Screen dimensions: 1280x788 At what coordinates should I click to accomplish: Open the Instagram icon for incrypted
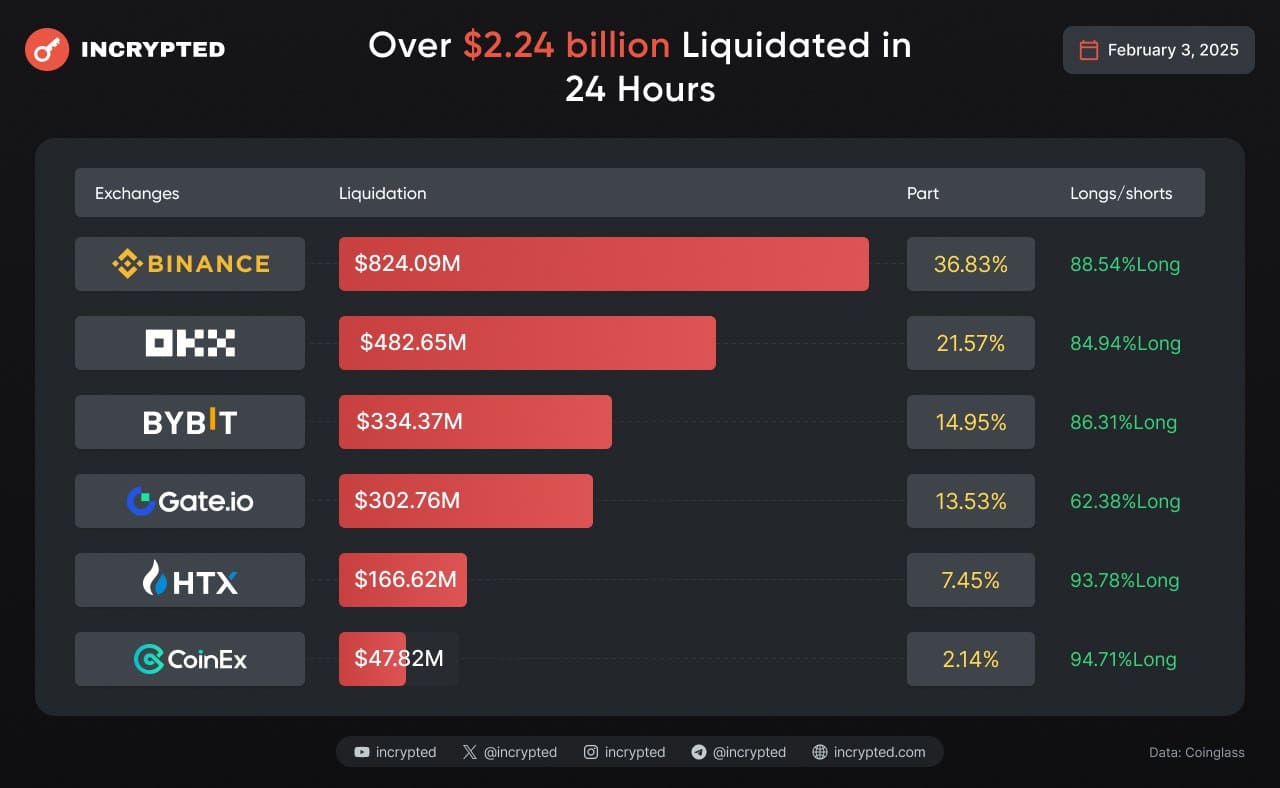[591, 752]
